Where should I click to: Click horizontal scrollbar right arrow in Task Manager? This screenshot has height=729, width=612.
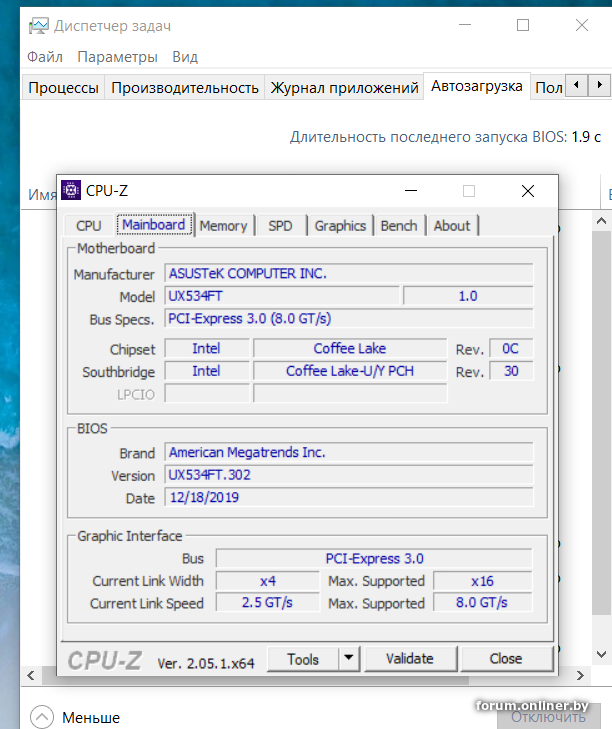pos(580,675)
